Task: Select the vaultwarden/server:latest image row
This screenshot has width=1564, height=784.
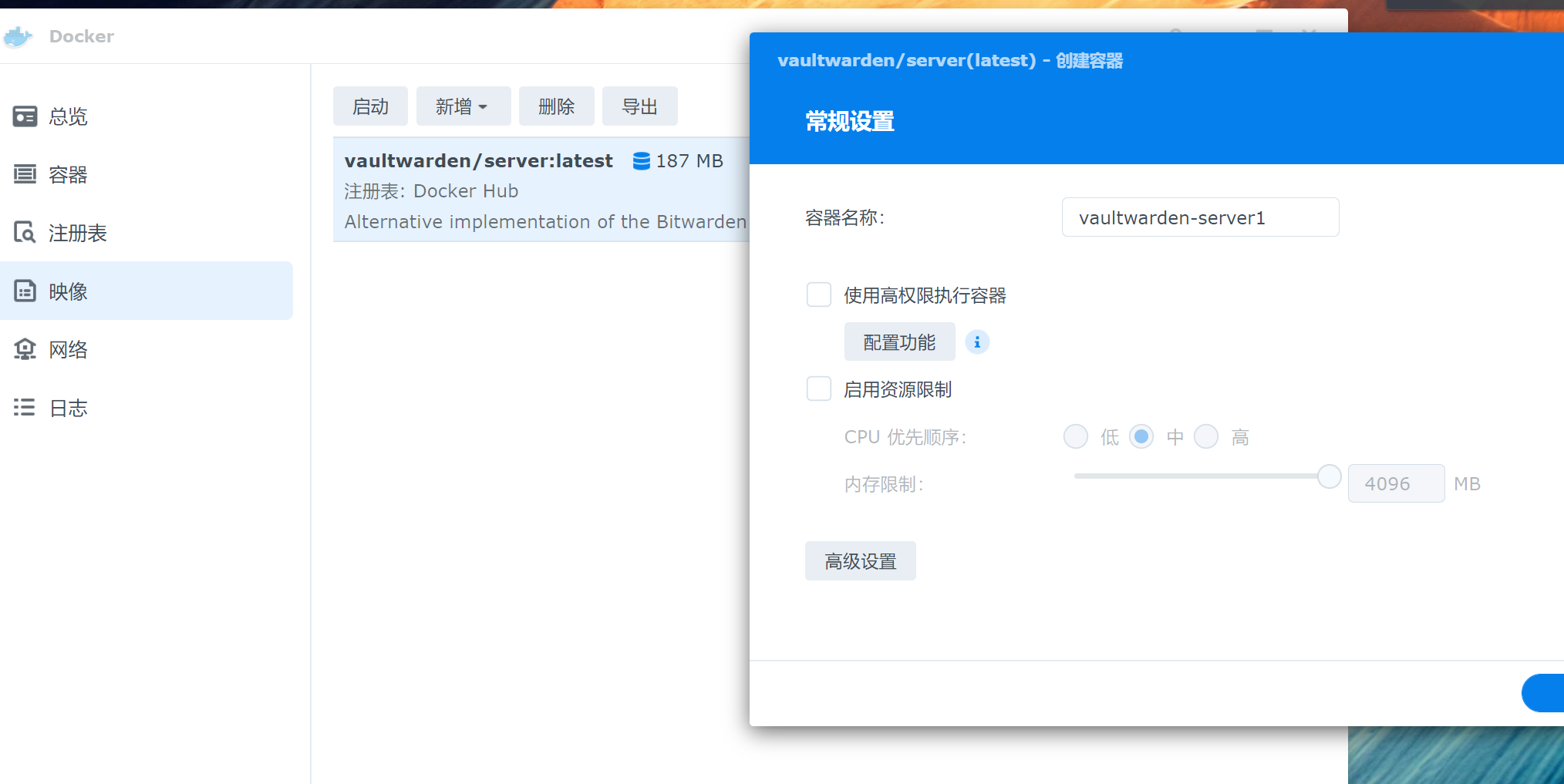Action: pos(541,190)
